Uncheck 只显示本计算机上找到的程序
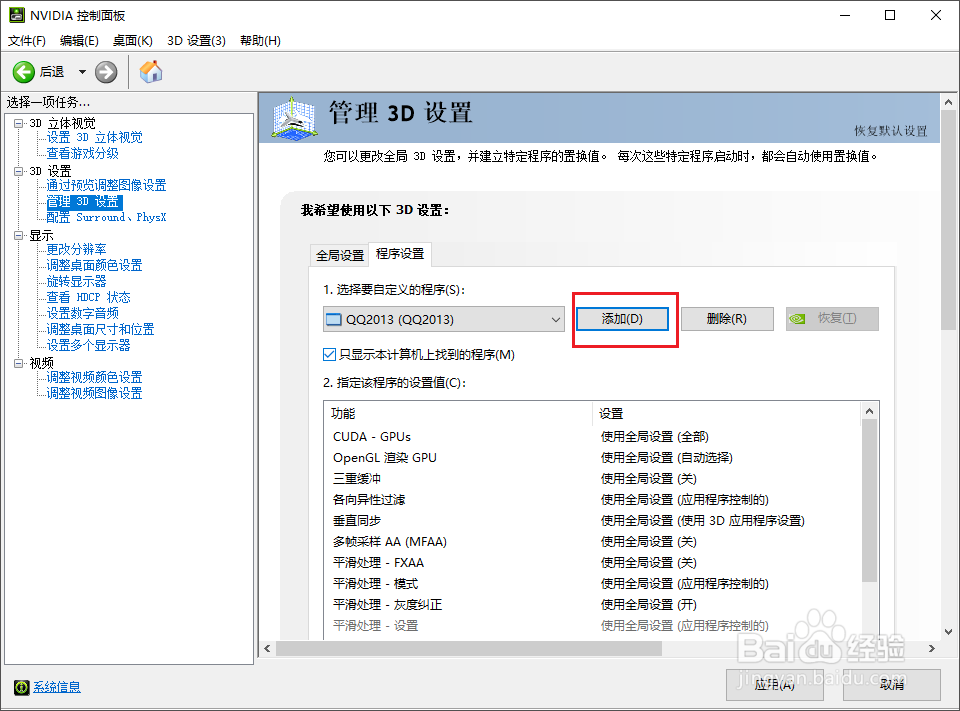The width and height of the screenshot is (960, 711). (329, 353)
